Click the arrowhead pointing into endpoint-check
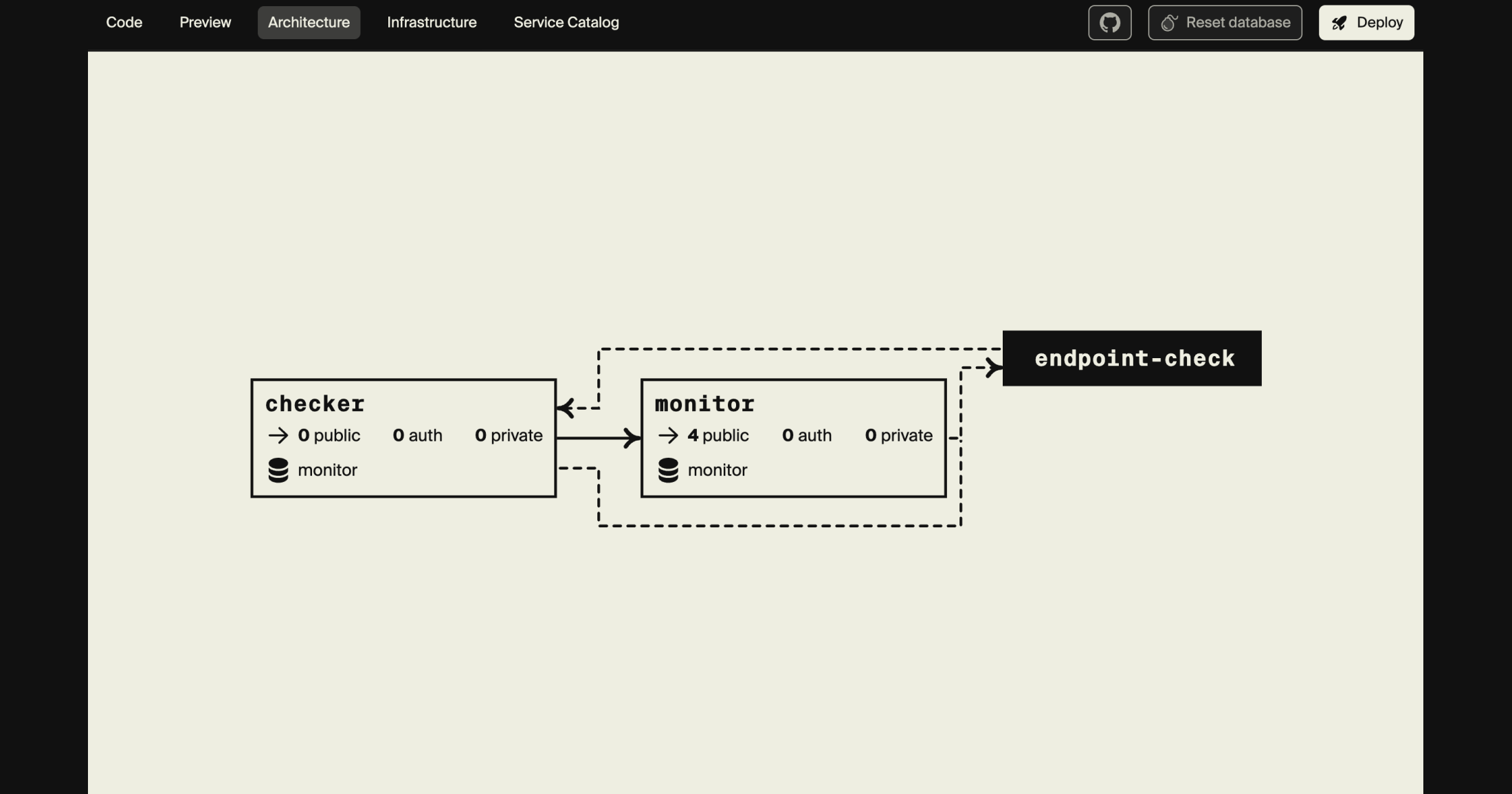 click(994, 368)
